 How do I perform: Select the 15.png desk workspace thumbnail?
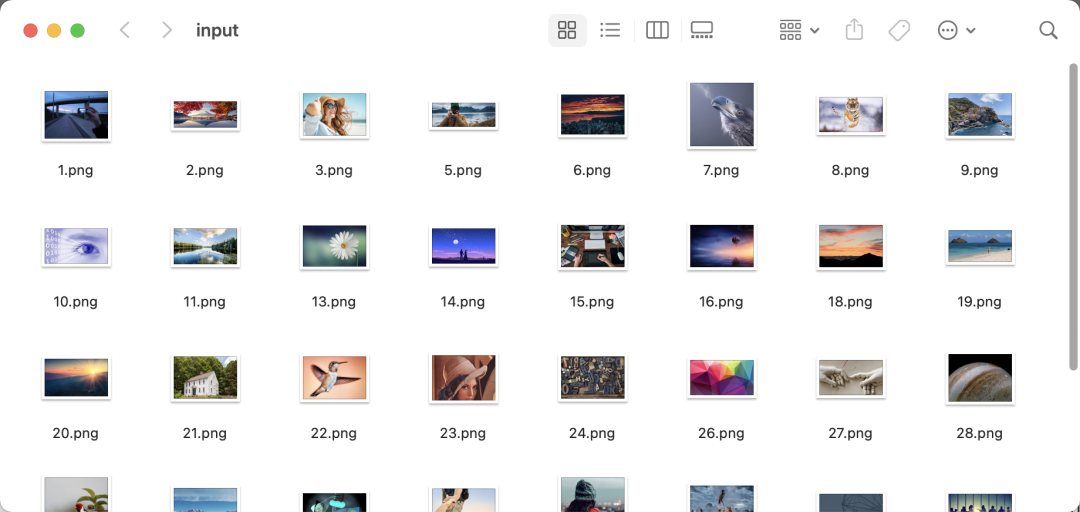(x=592, y=247)
